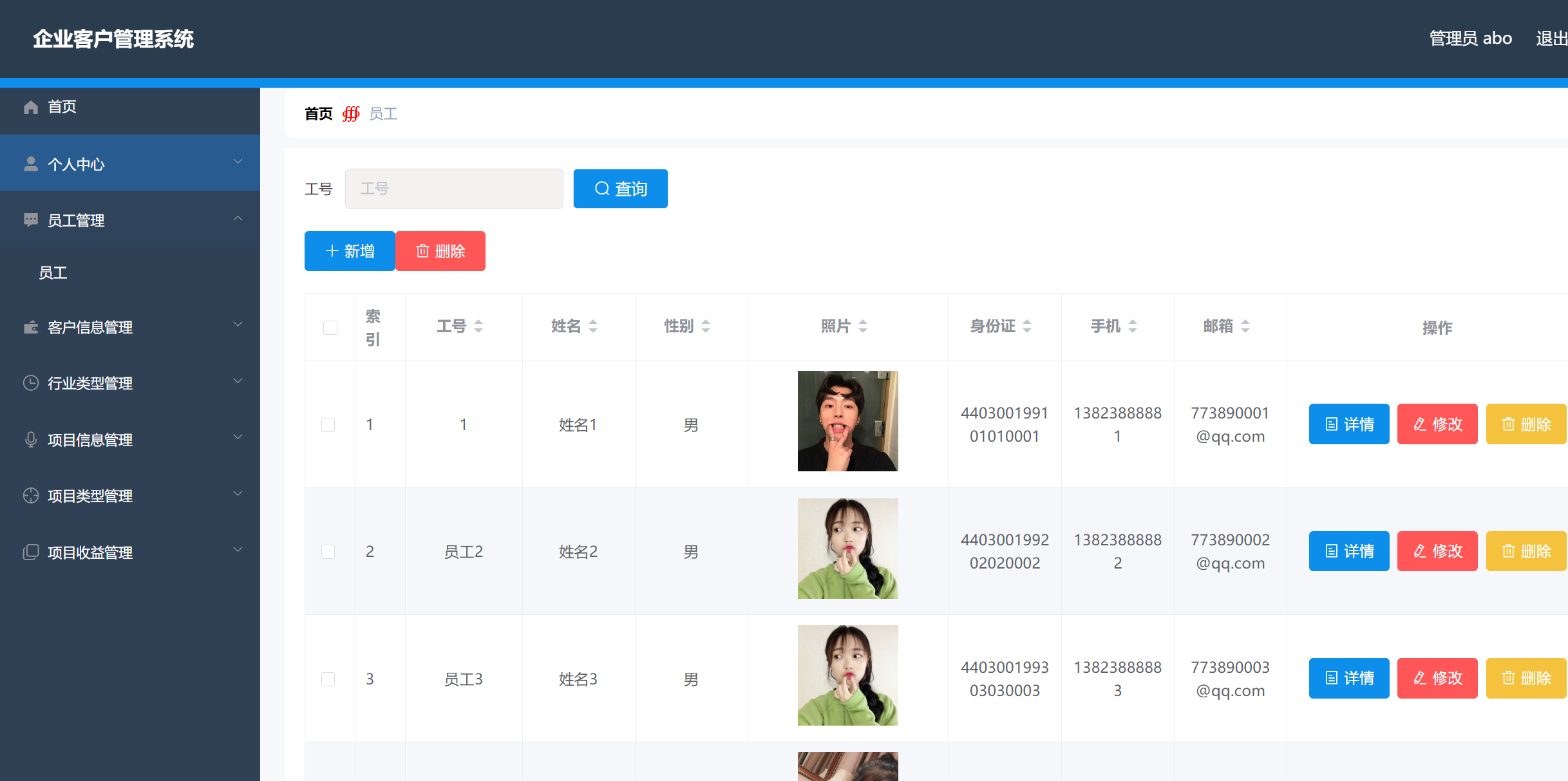Viewport: 1568px width, 781px height.
Task: Expand the 项目类型管理 chevron
Action: click(x=238, y=494)
